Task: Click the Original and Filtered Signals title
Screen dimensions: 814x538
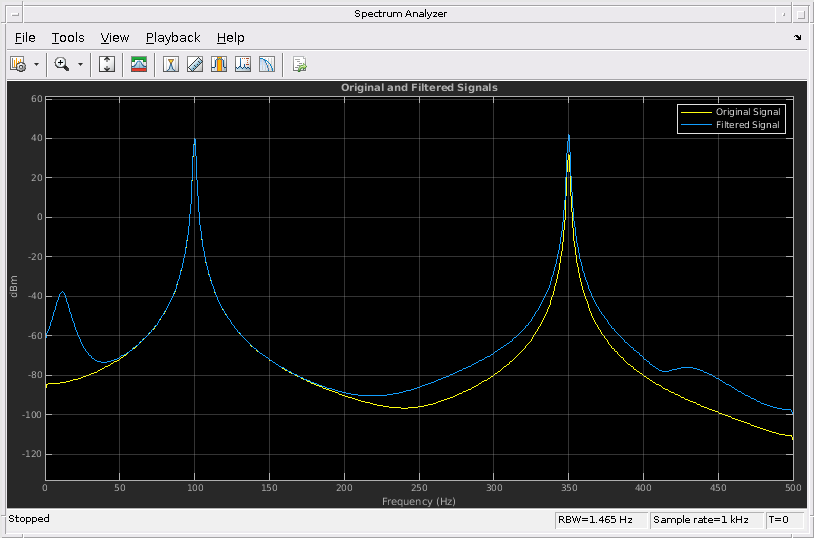Action: pyautogui.click(x=419, y=88)
